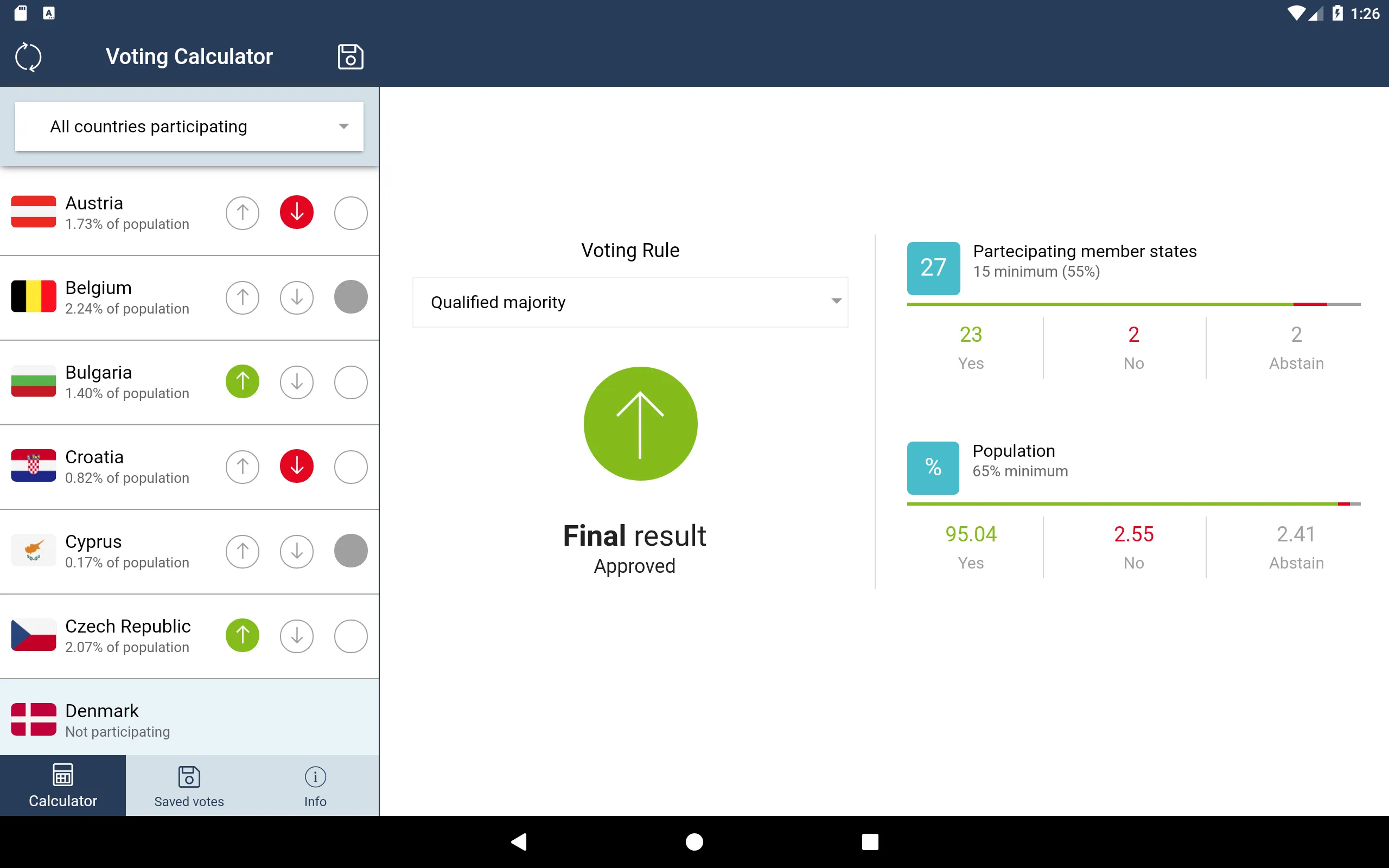1389x868 pixels.
Task: Click Croatia's red downvote icon
Action: click(296, 465)
